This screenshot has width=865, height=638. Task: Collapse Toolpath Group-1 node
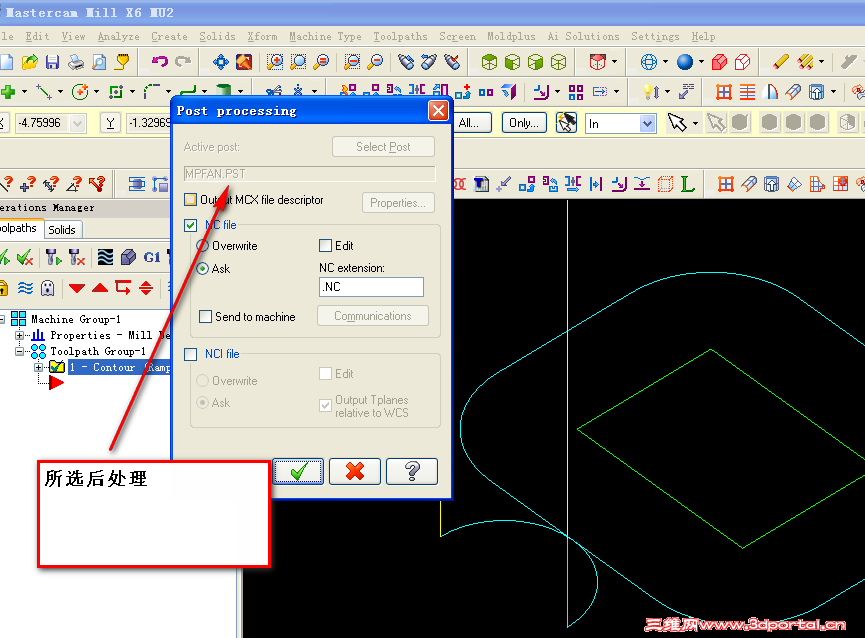(x=20, y=351)
